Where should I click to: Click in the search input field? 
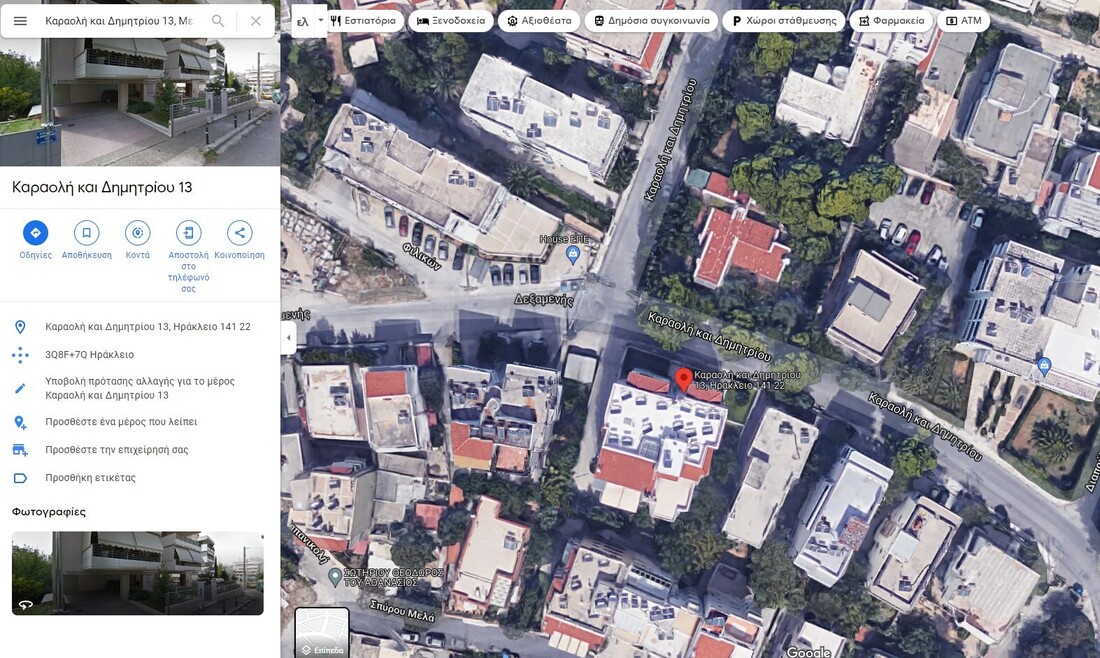point(118,21)
